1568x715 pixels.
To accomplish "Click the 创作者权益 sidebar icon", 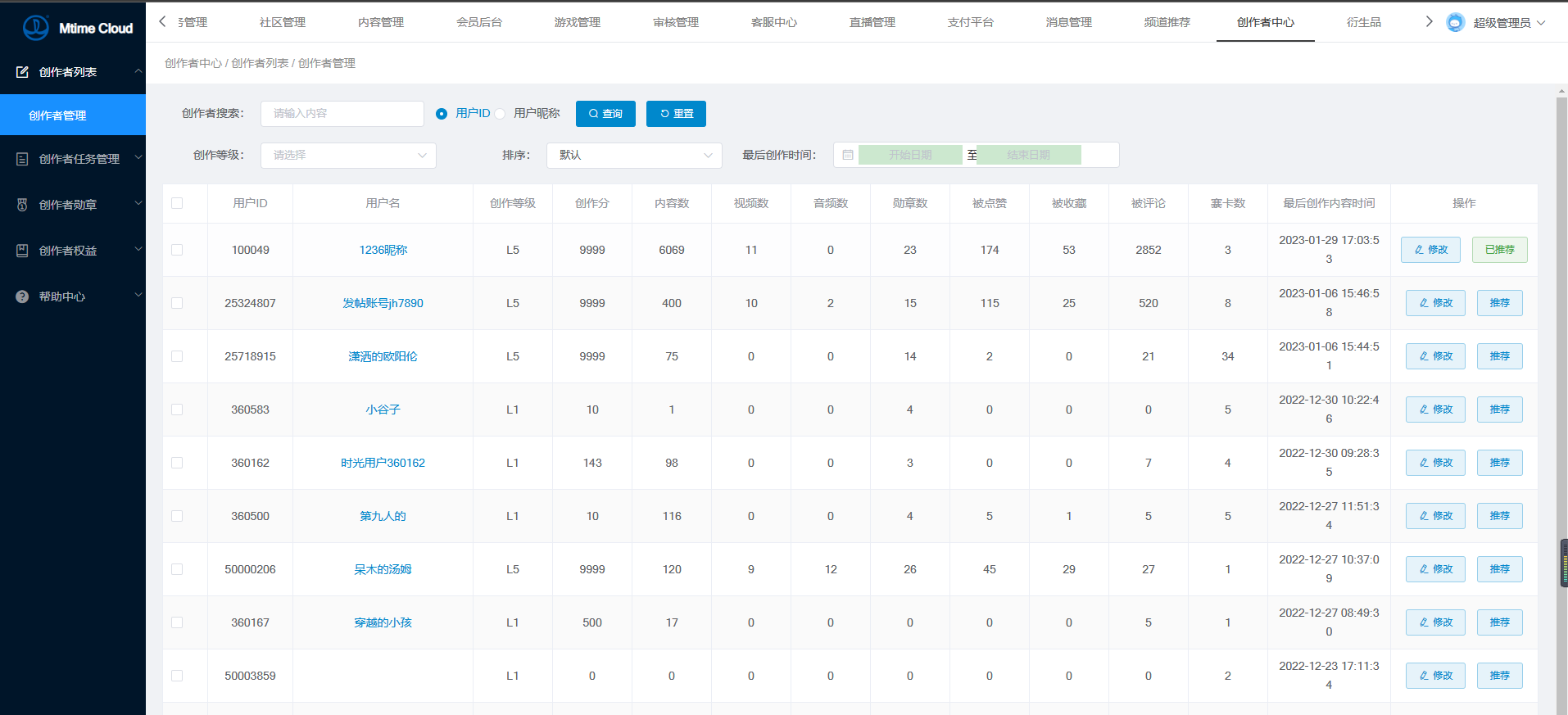I will click(x=22, y=251).
